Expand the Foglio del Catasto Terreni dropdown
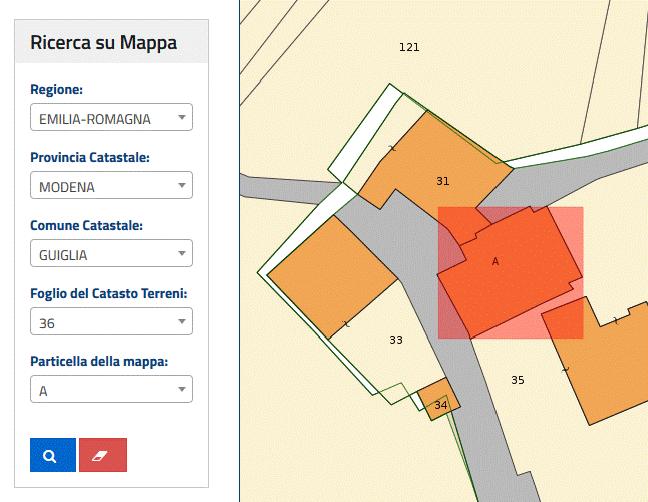The image size is (648, 502). coord(111,321)
